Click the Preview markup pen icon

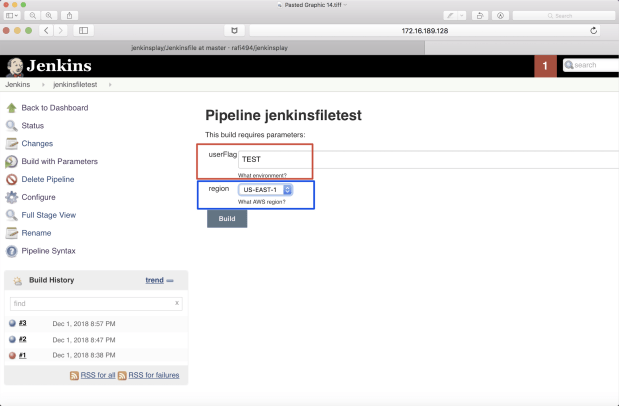[x=450, y=16]
